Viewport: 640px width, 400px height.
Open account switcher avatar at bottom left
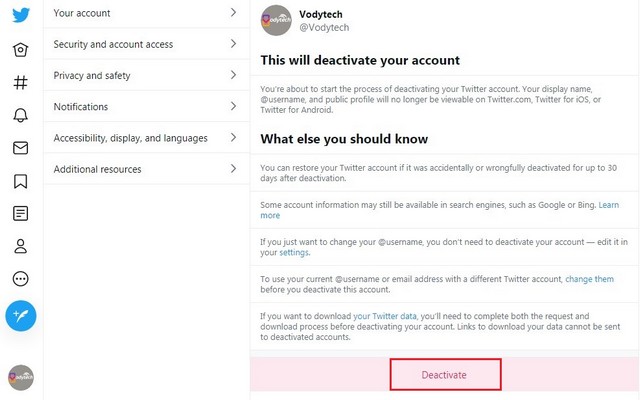click(21, 378)
